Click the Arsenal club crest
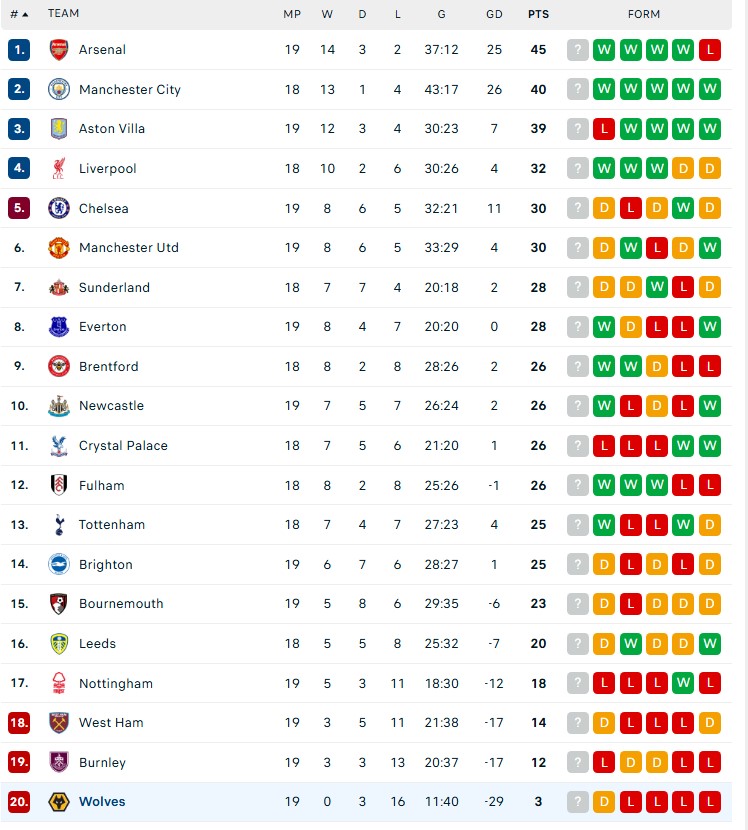 59,49
